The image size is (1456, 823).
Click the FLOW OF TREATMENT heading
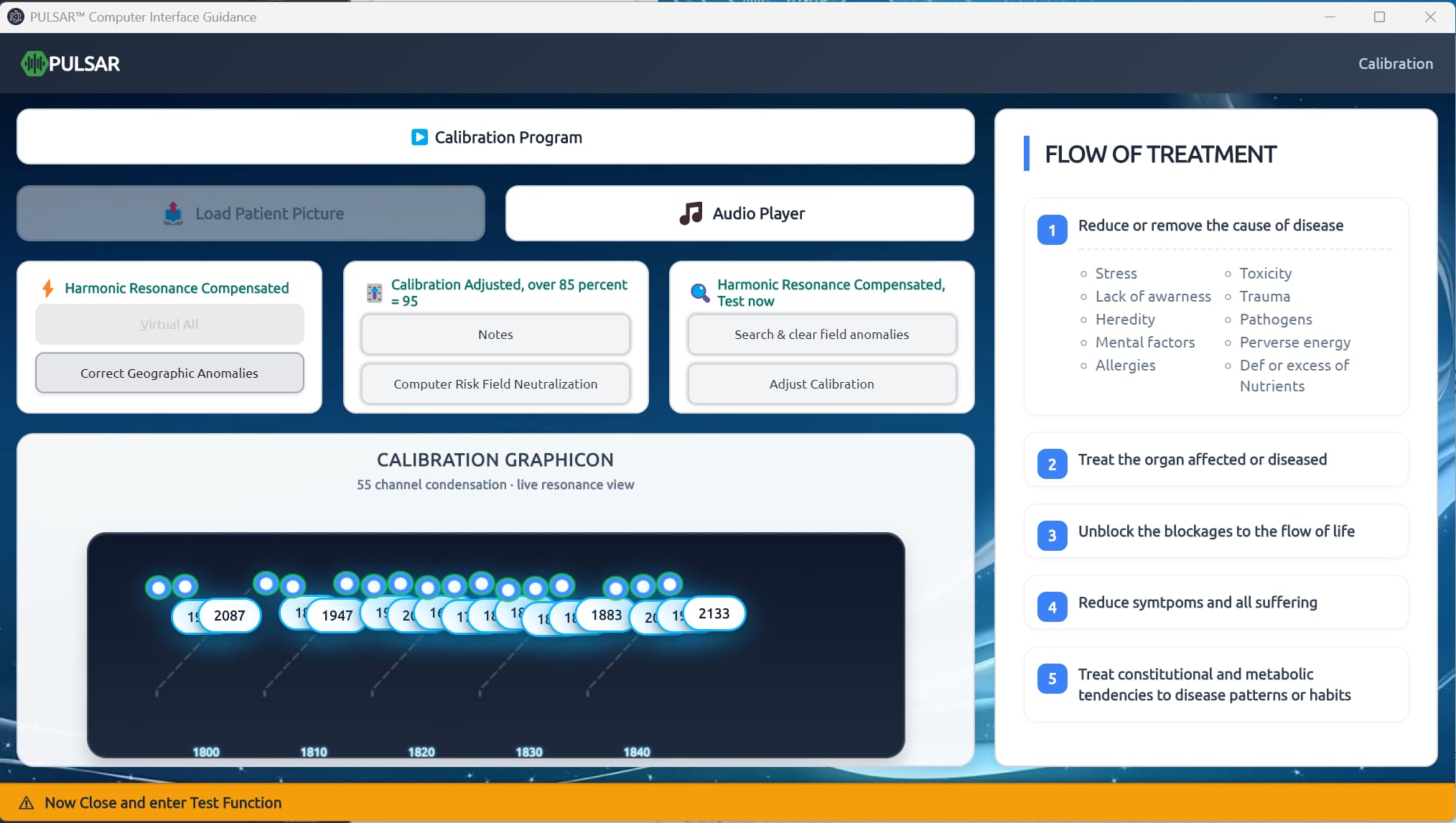point(1160,154)
